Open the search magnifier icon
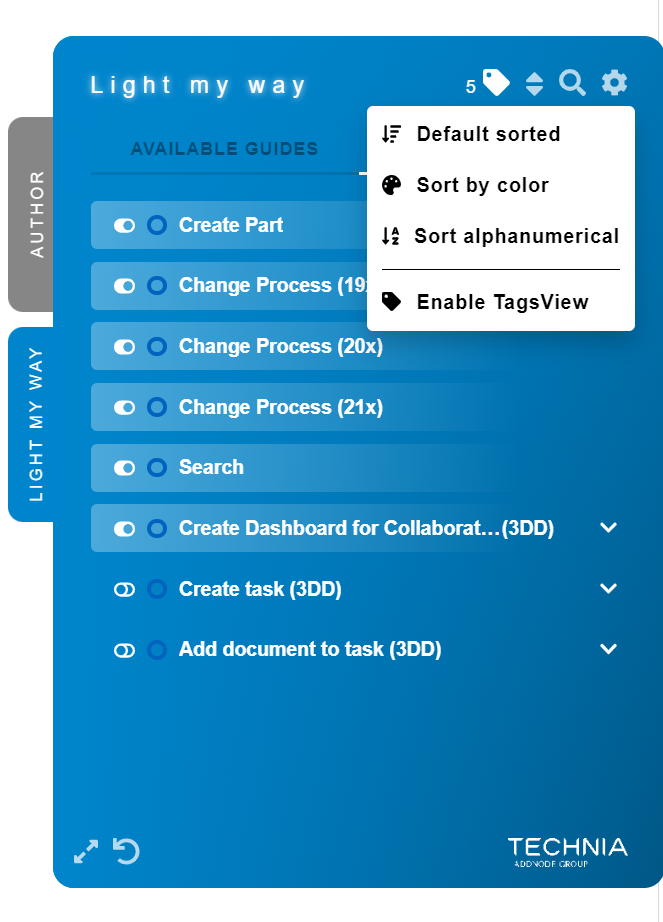The width and height of the screenshot is (663, 922). coord(572,83)
